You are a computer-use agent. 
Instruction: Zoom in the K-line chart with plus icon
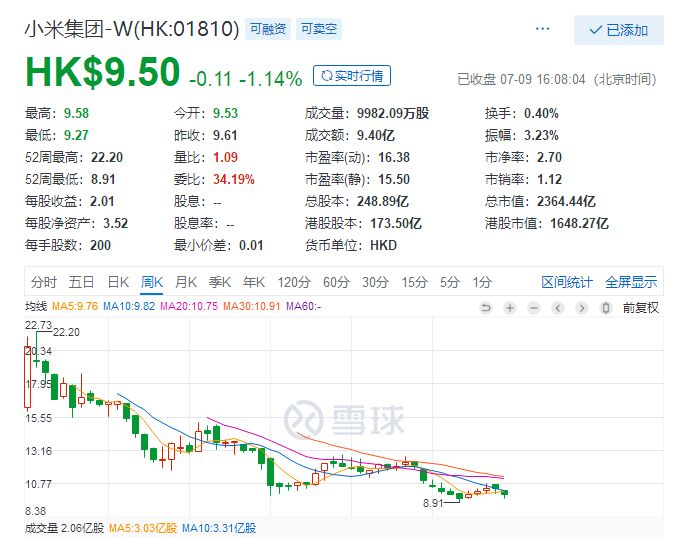pyautogui.click(x=510, y=308)
